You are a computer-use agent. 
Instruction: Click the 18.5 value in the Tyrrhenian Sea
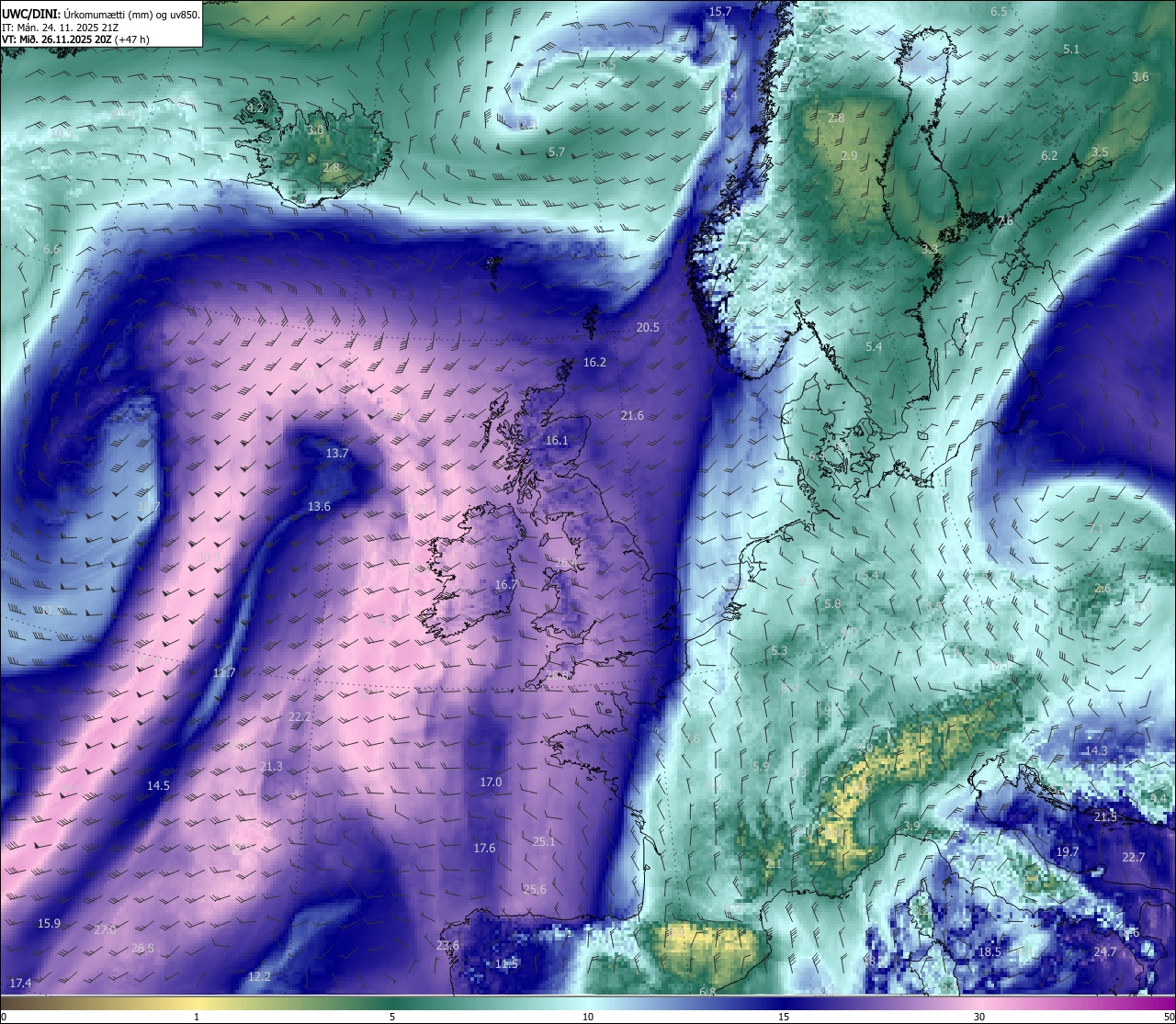(x=989, y=952)
